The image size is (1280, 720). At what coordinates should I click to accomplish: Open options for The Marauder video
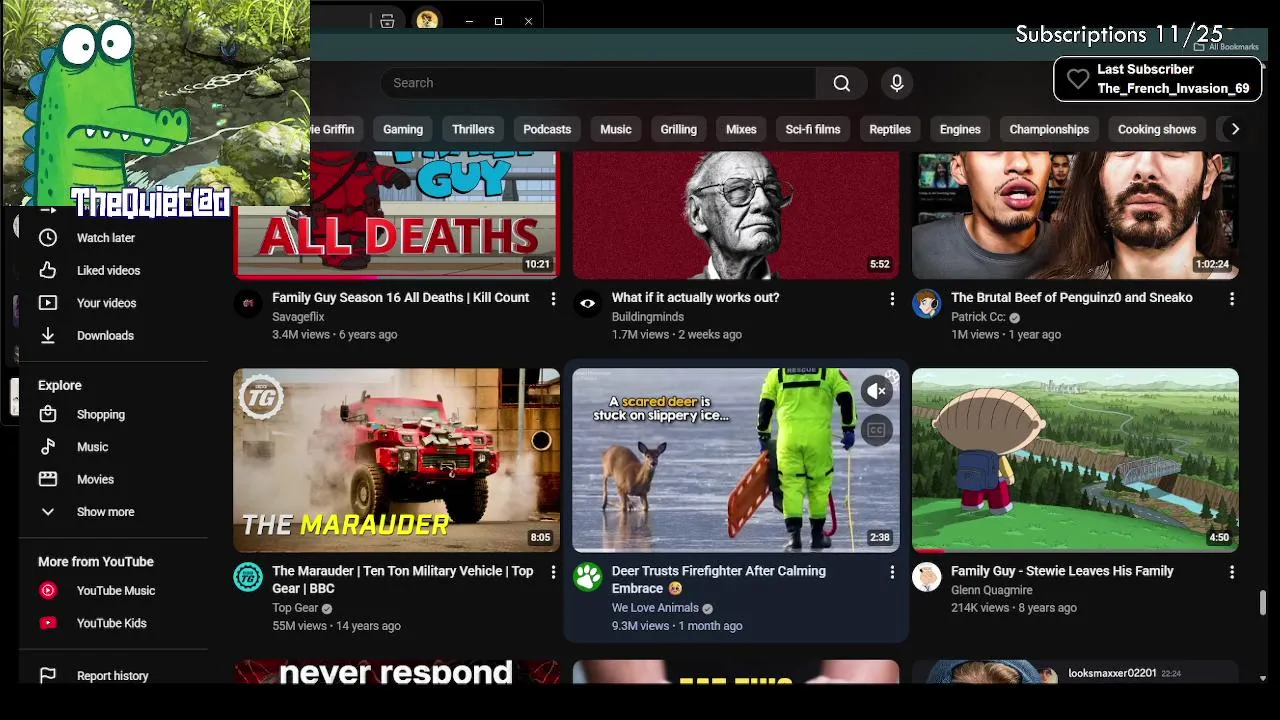(553, 572)
